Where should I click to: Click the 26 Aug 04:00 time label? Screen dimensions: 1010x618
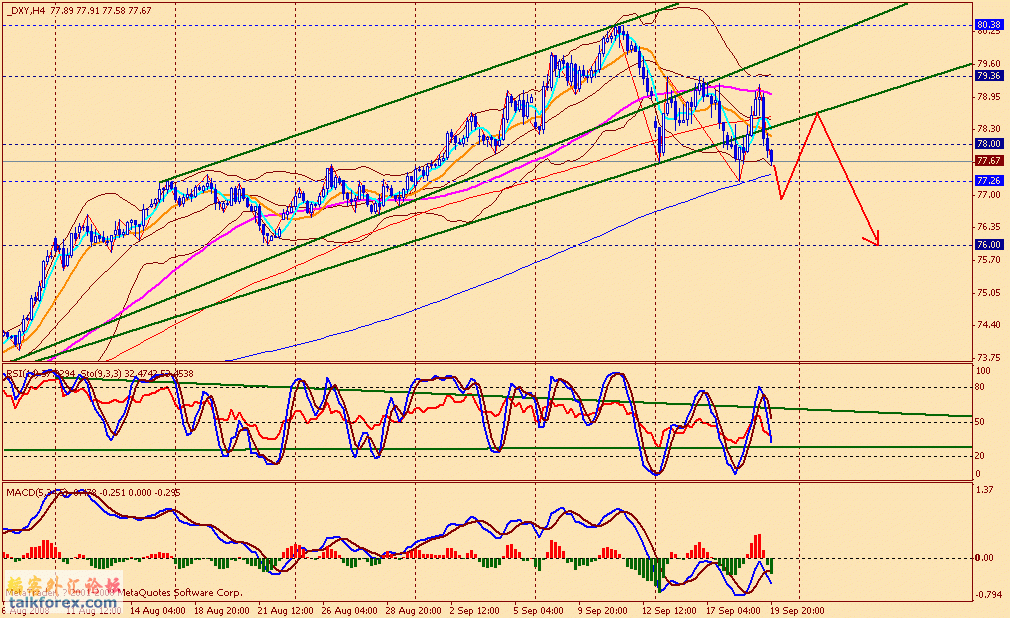(350, 610)
